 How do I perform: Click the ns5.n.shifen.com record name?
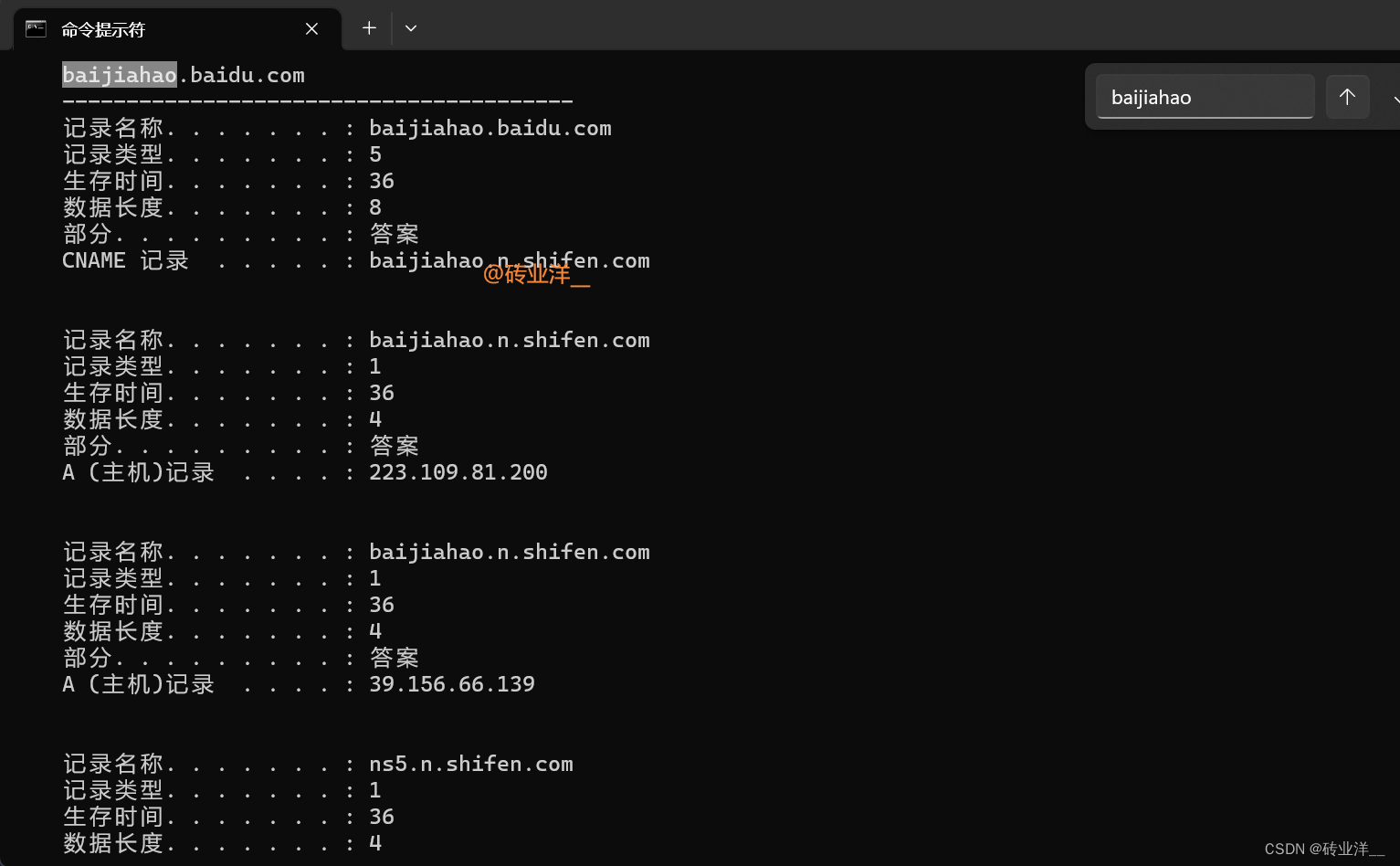click(471, 764)
